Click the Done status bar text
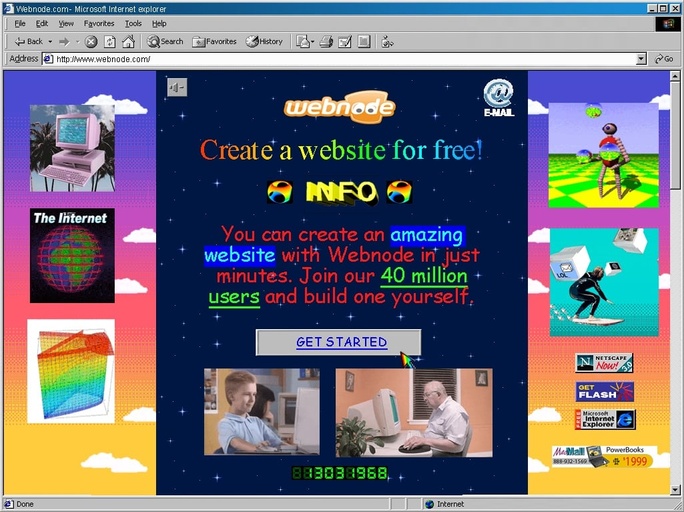684x512 pixels. point(25,504)
